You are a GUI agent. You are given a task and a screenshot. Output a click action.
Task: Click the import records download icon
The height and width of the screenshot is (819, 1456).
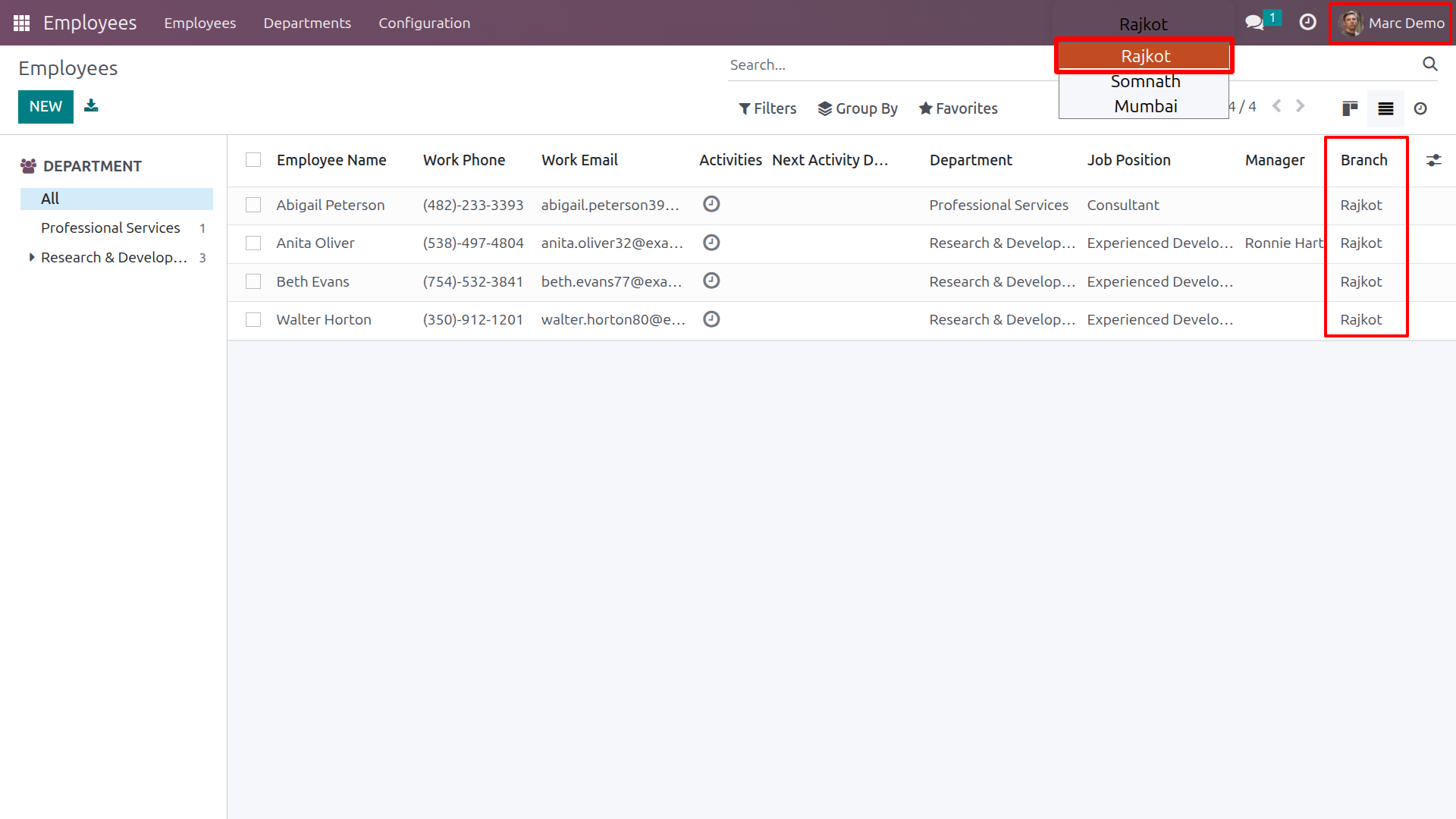(x=91, y=105)
